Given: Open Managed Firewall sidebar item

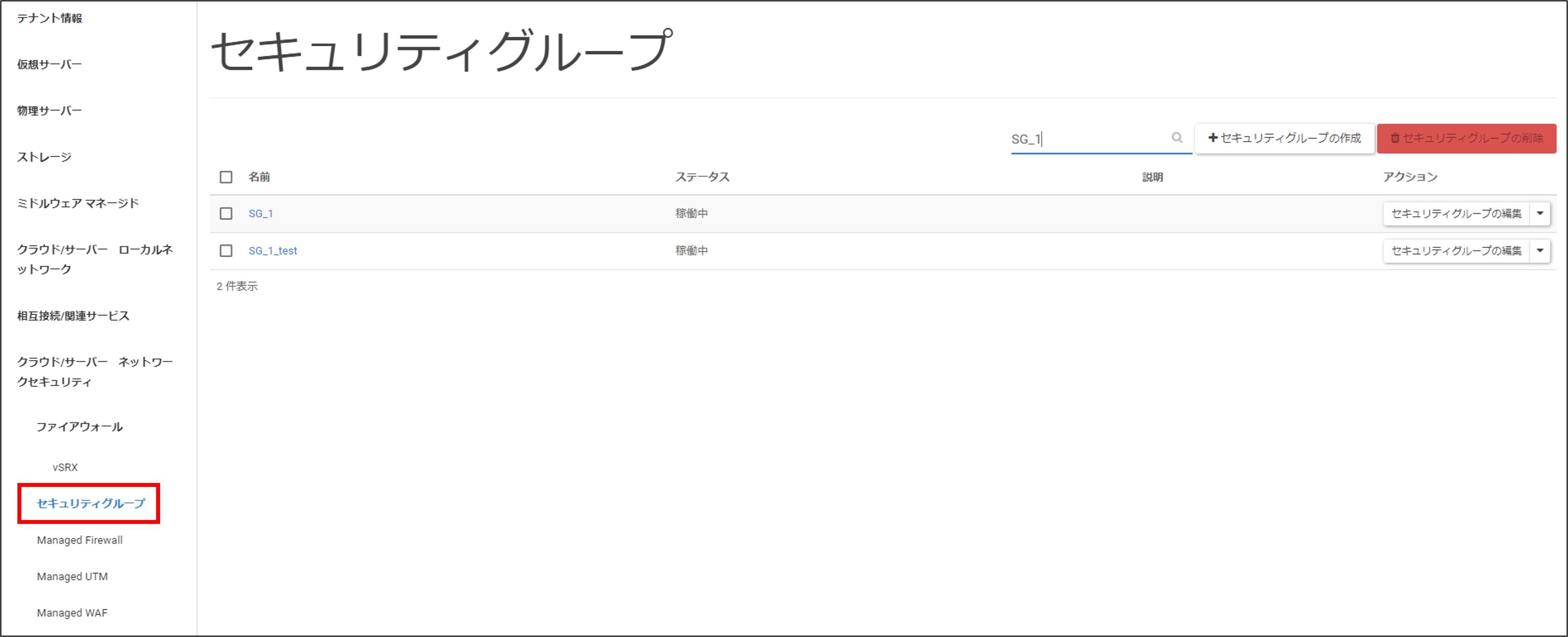Looking at the screenshot, I should point(80,540).
